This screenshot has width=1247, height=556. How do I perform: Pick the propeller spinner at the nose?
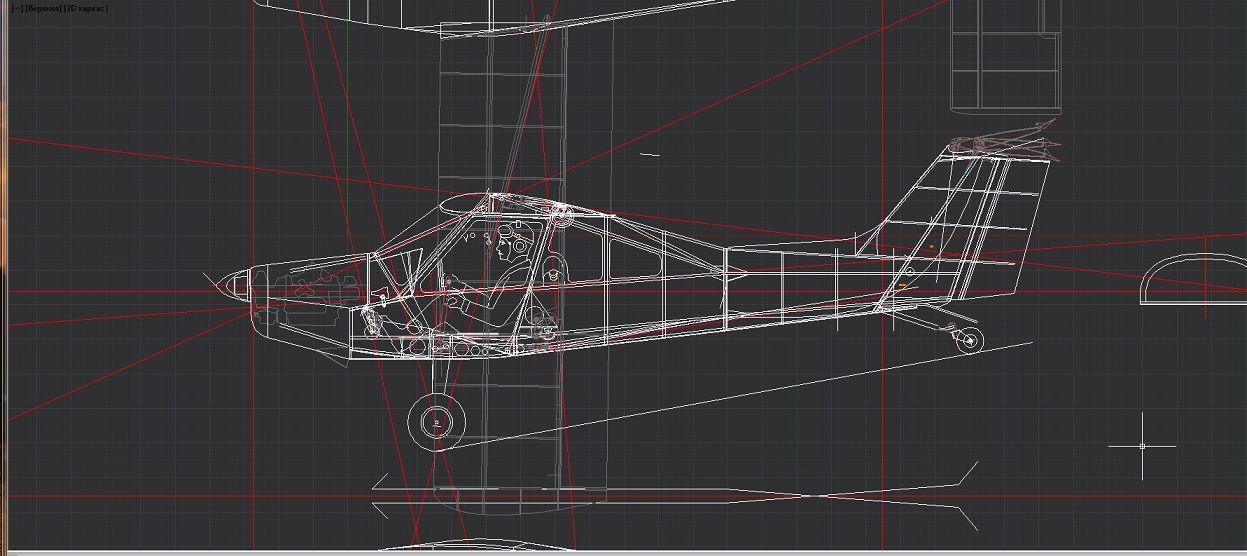pyautogui.click(x=228, y=286)
